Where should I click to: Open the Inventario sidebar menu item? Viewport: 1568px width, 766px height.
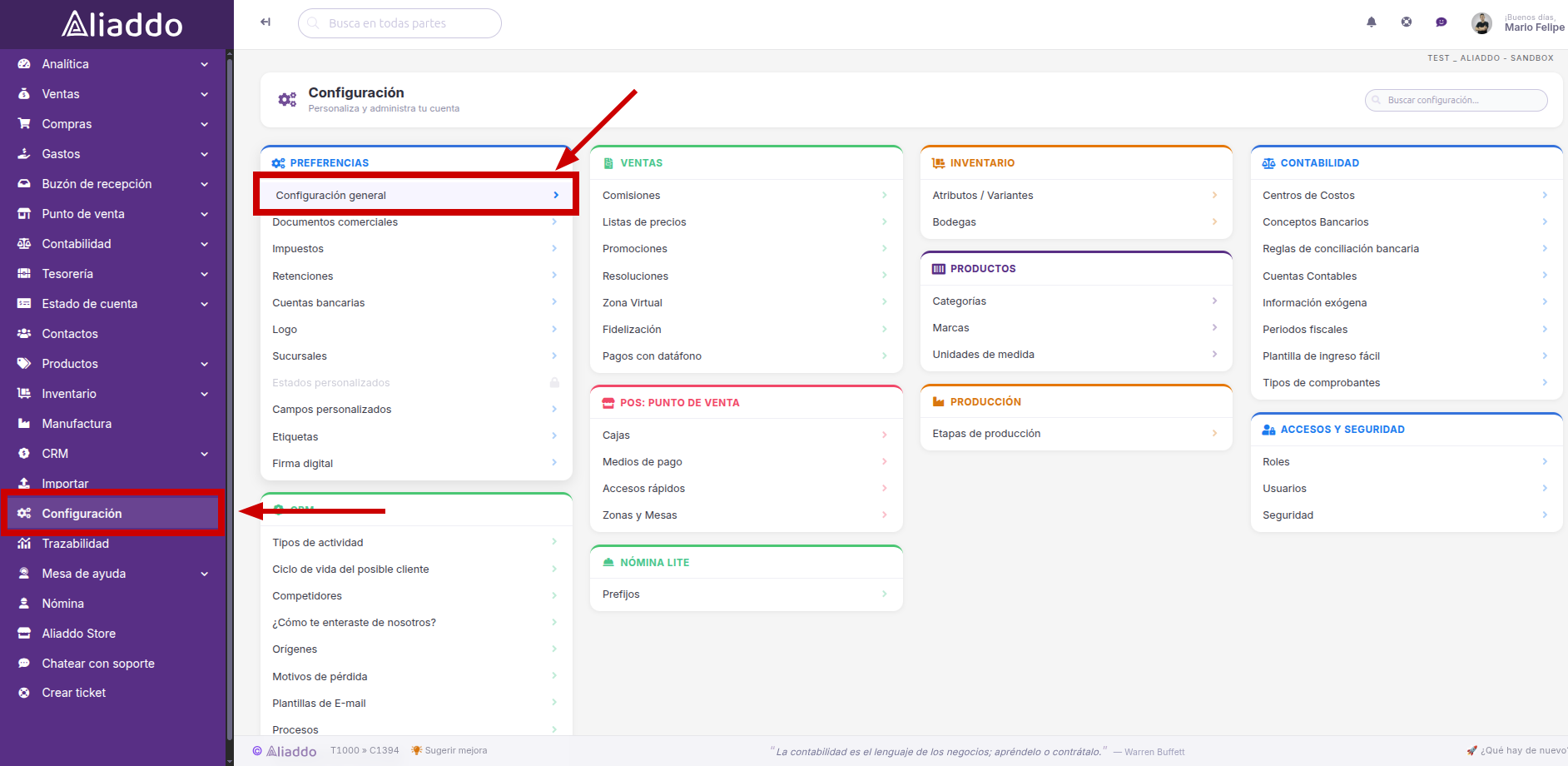[x=112, y=394]
